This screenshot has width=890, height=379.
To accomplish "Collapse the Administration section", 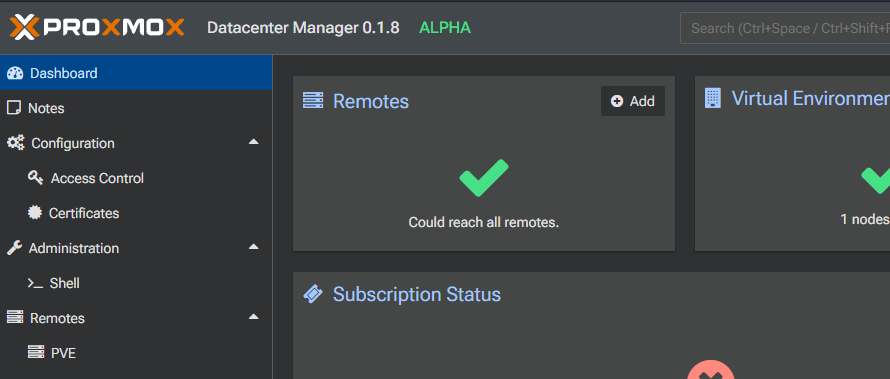I will (x=254, y=247).
